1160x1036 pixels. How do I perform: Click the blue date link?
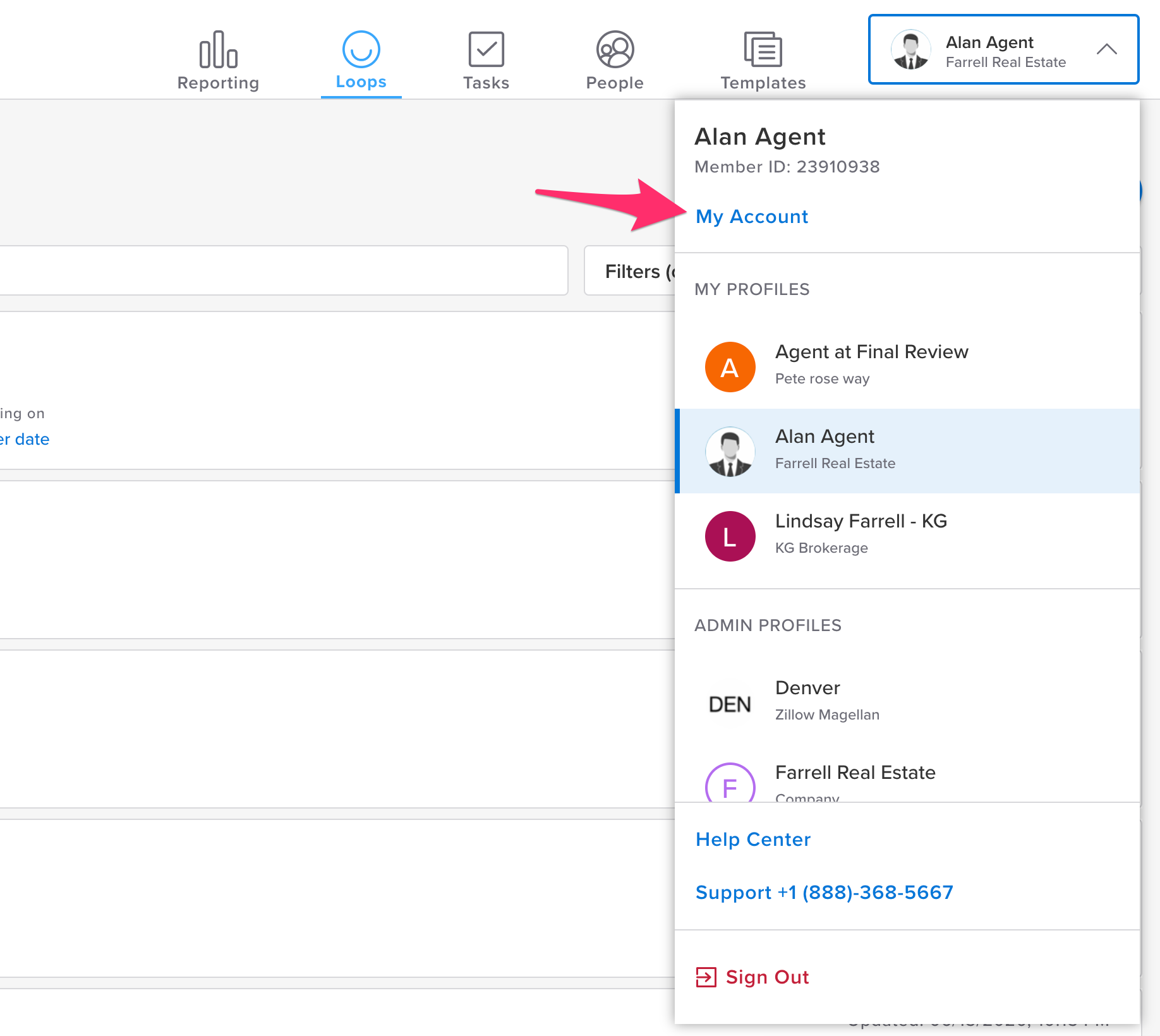tap(24, 439)
